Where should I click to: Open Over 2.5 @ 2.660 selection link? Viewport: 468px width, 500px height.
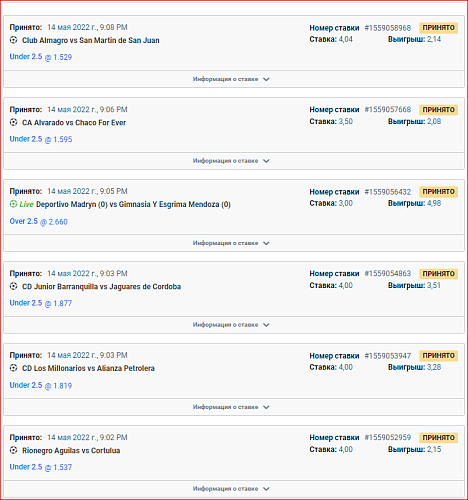coord(38,221)
